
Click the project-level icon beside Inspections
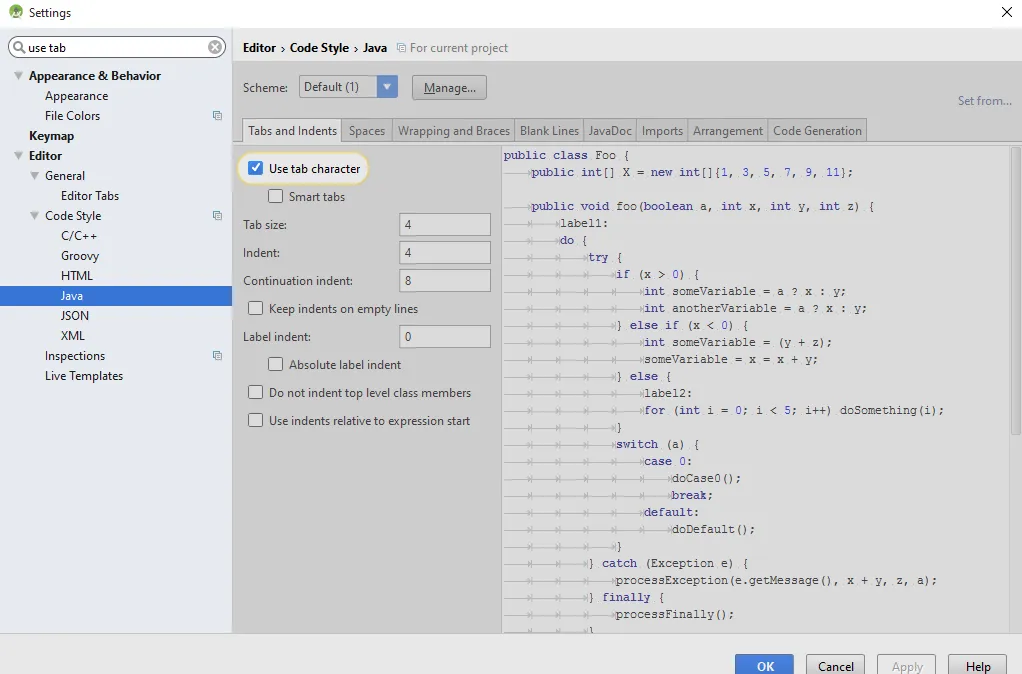pos(218,355)
